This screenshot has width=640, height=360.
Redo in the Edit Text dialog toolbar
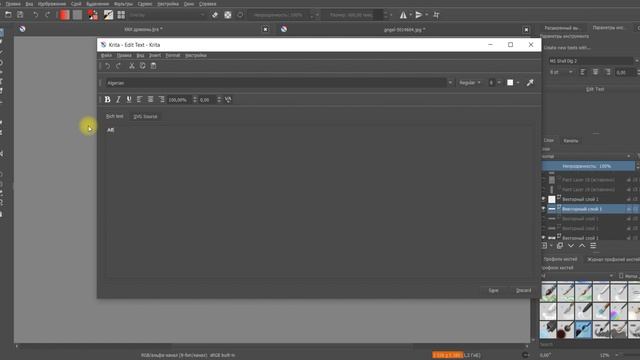[x=118, y=66]
